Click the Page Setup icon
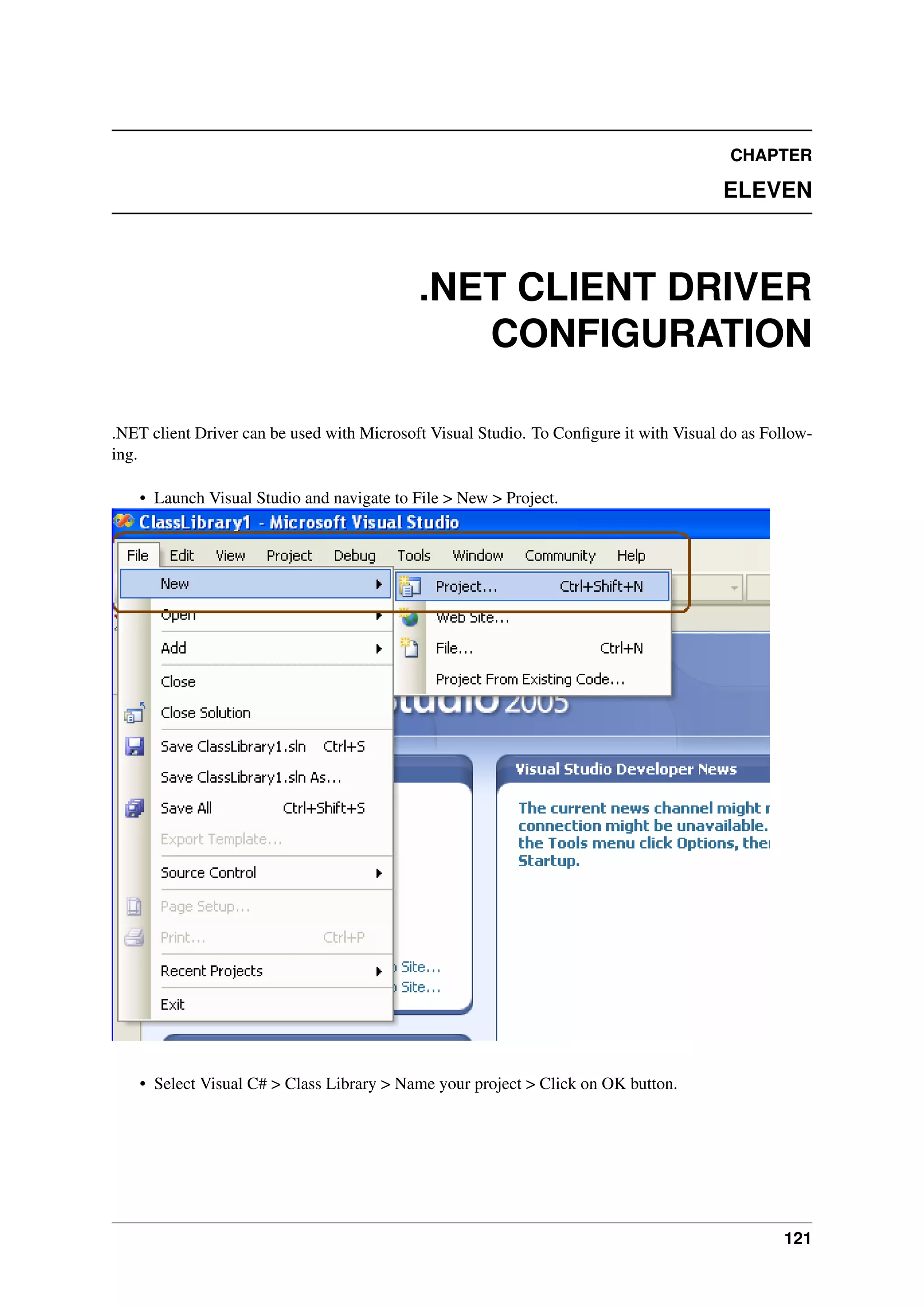The width and height of the screenshot is (924, 1307). tap(134, 906)
